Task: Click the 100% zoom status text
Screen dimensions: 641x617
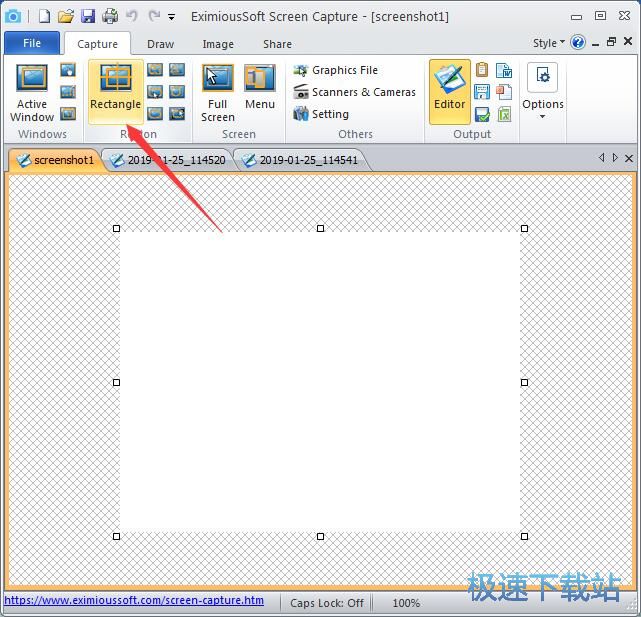Action: [x=406, y=603]
